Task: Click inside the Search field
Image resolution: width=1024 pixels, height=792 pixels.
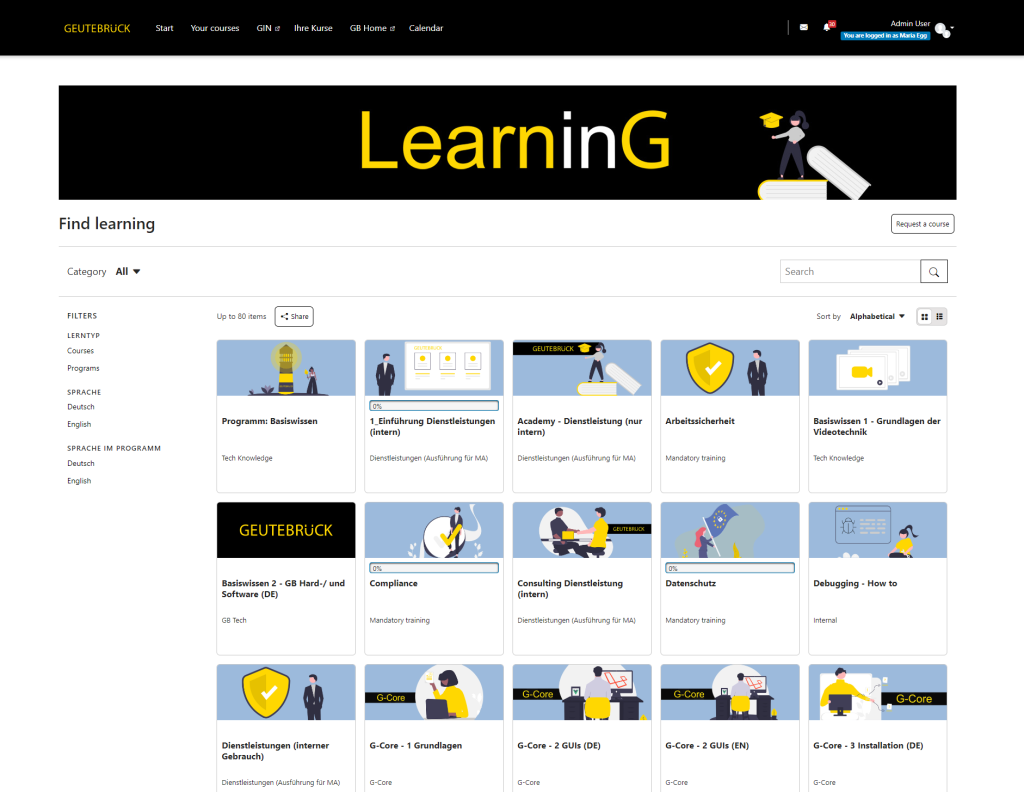Action: [850, 272]
